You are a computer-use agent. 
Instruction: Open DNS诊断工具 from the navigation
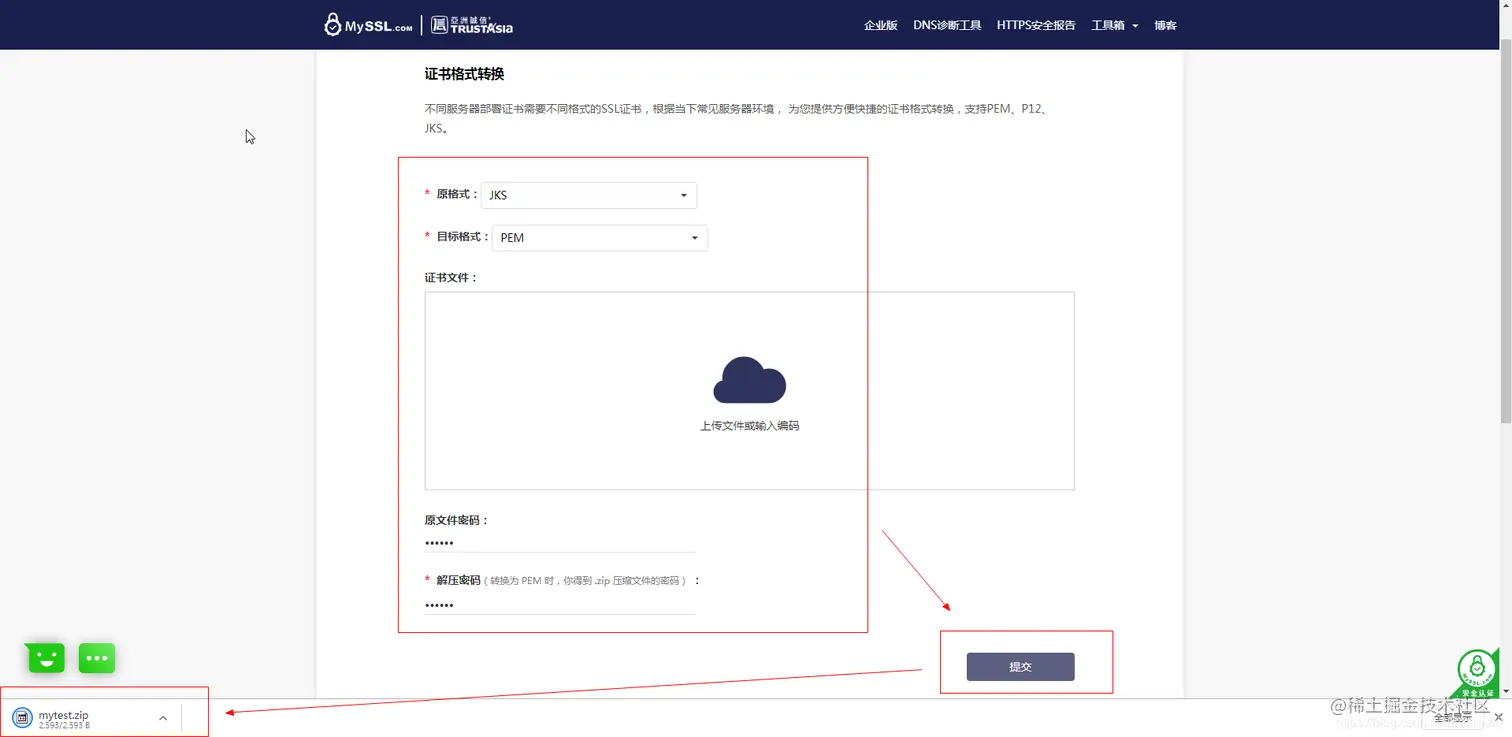(x=947, y=25)
